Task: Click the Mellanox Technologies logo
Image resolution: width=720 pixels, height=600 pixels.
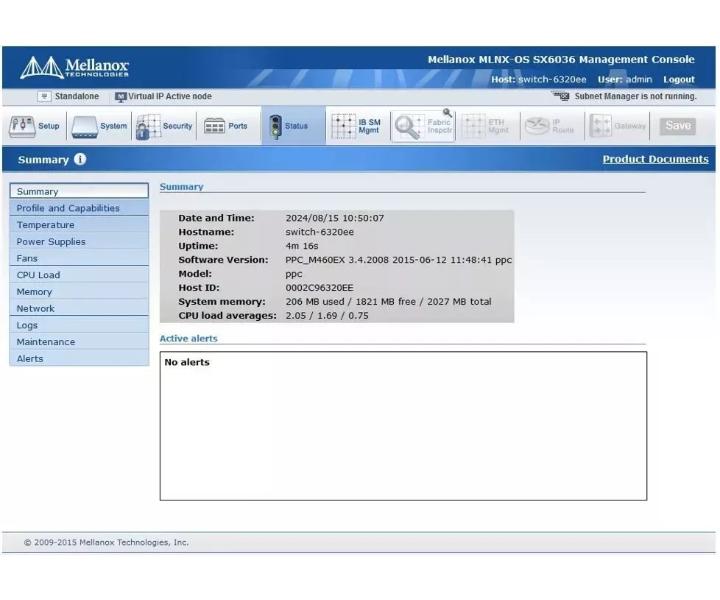Action: [74, 67]
